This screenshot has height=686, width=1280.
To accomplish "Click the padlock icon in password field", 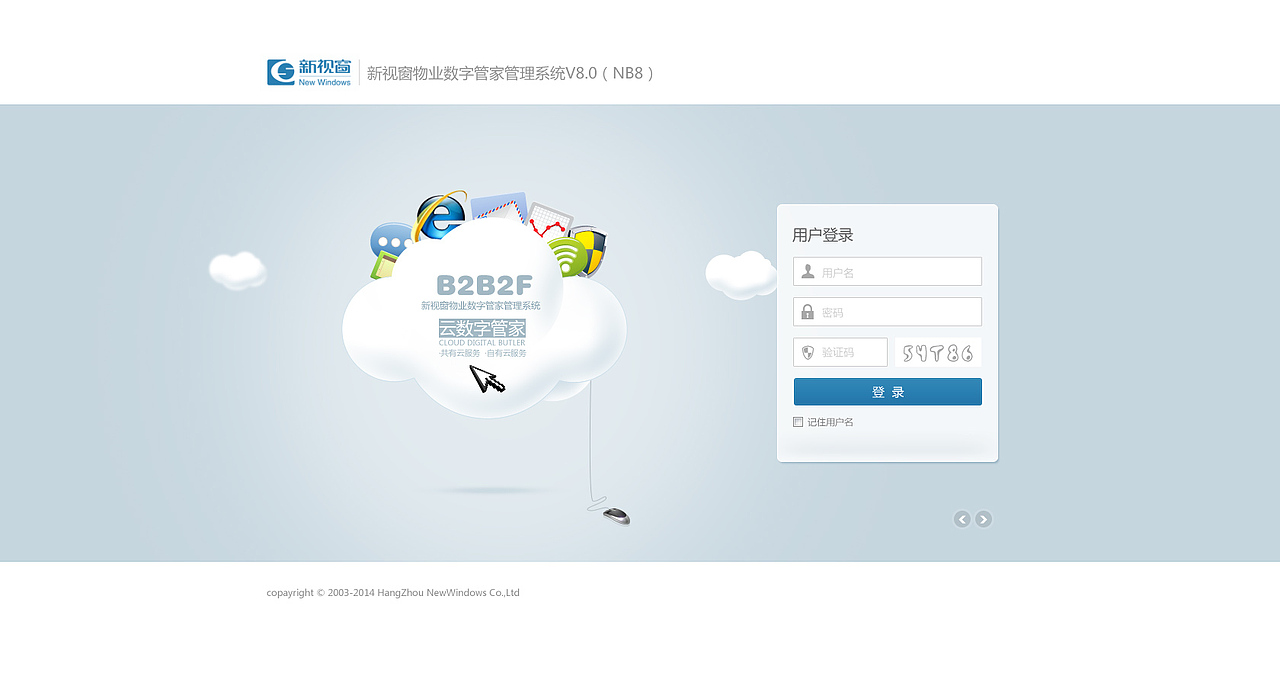I will pyautogui.click(x=808, y=312).
